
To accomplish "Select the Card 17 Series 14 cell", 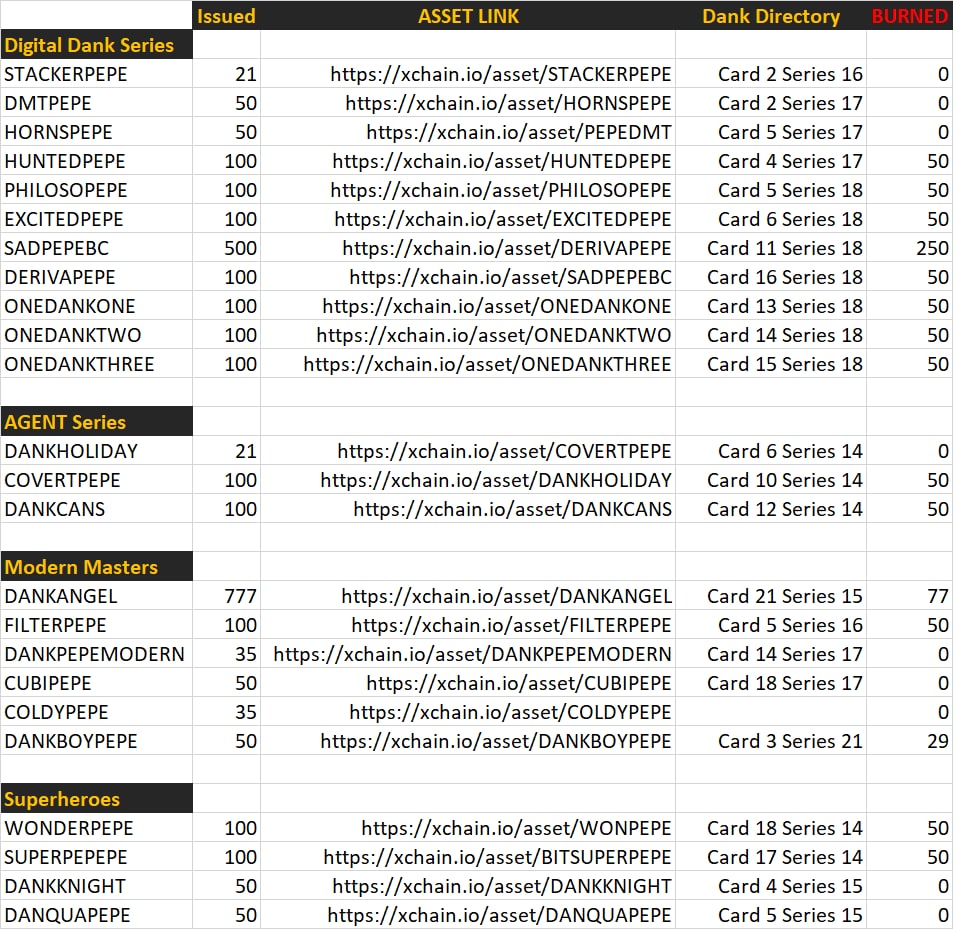I will coord(771,857).
